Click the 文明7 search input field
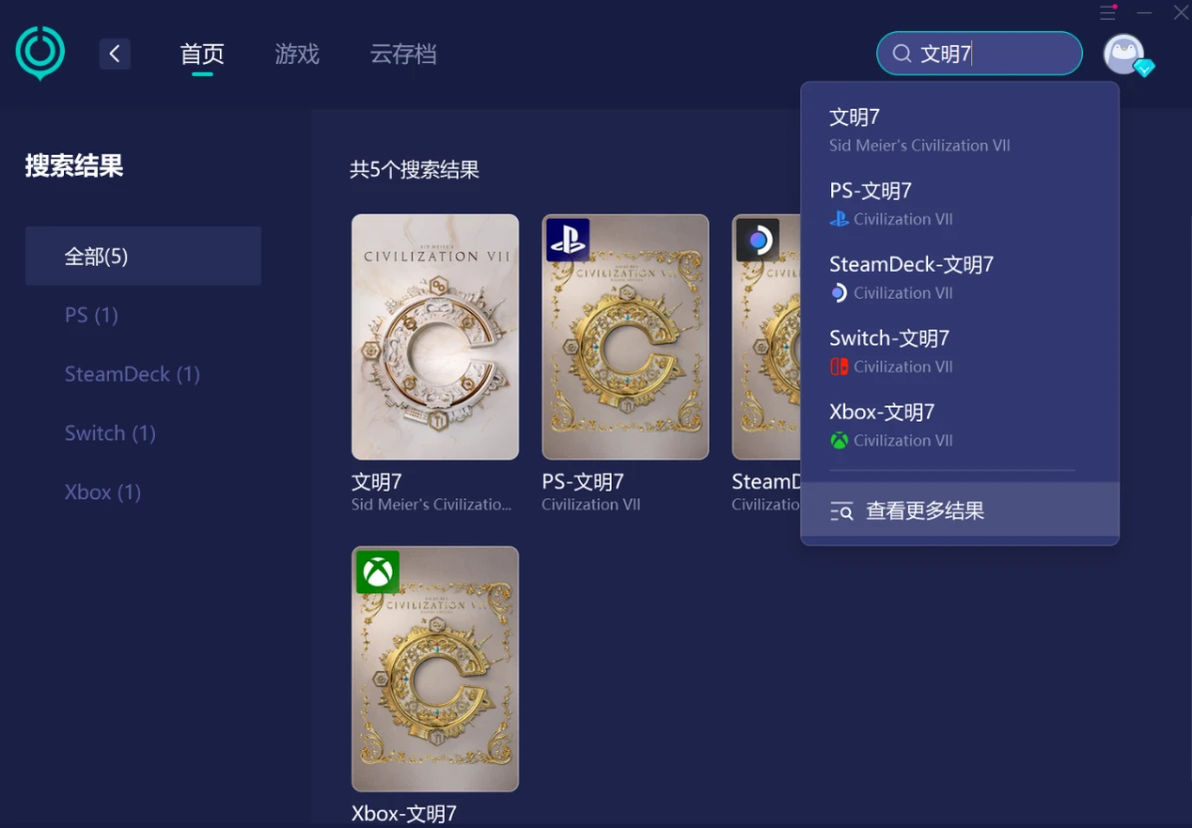 pos(979,53)
